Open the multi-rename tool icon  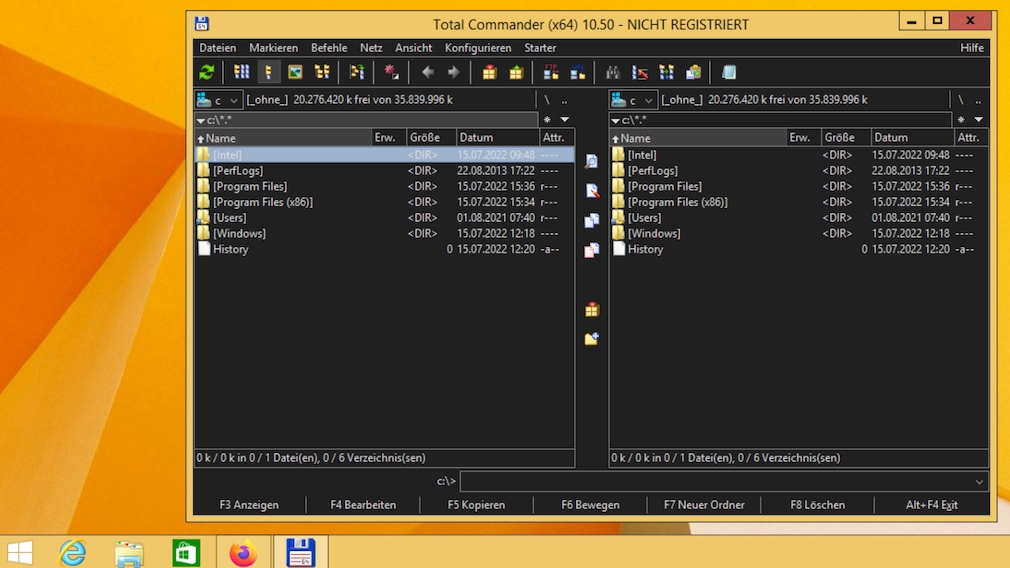click(x=640, y=72)
